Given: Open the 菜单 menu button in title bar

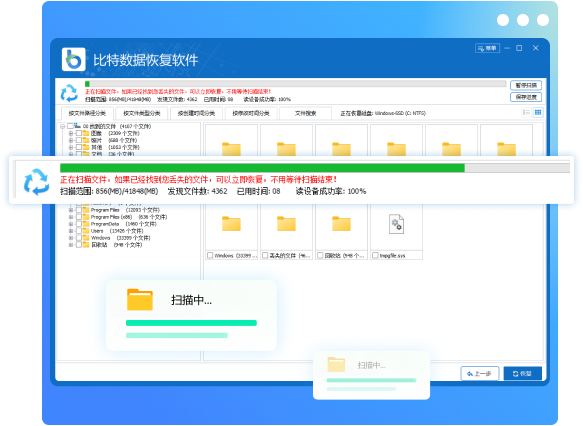Looking at the screenshot, I should click(487, 48).
